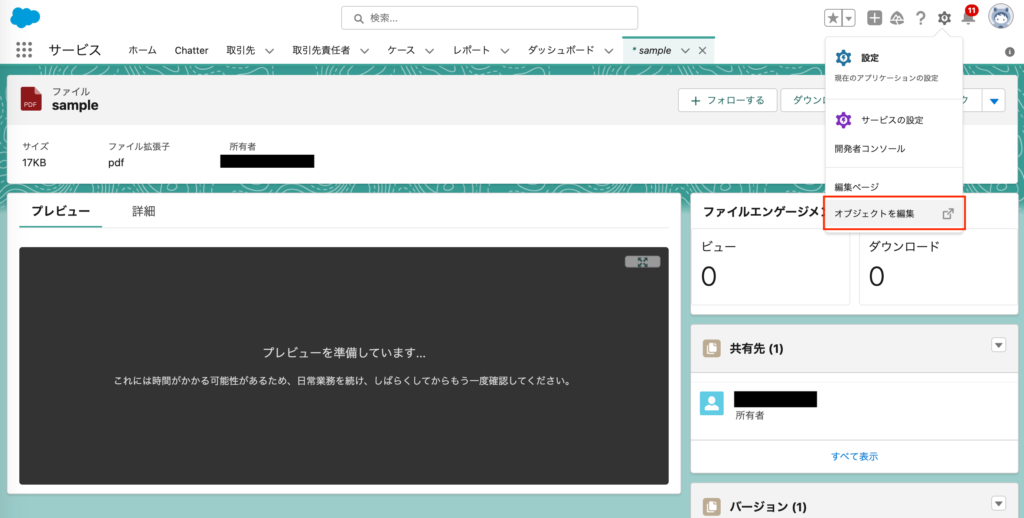Choose オブジェクトを編集 in the menu
This screenshot has height=518, width=1024.
point(893,214)
